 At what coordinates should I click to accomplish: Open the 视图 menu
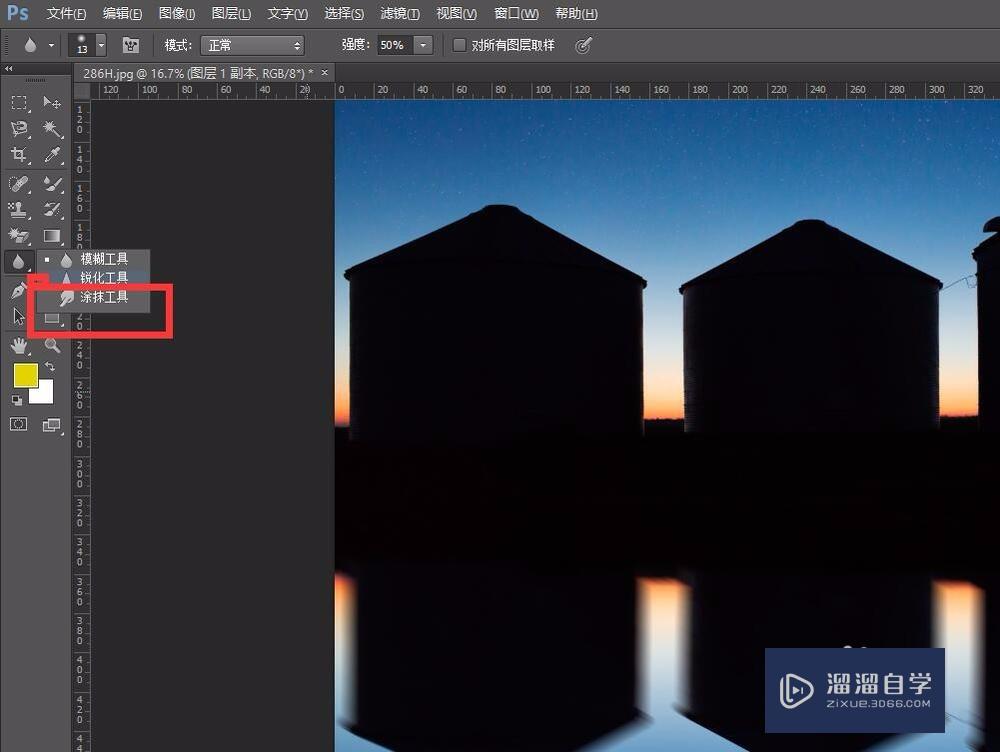456,13
